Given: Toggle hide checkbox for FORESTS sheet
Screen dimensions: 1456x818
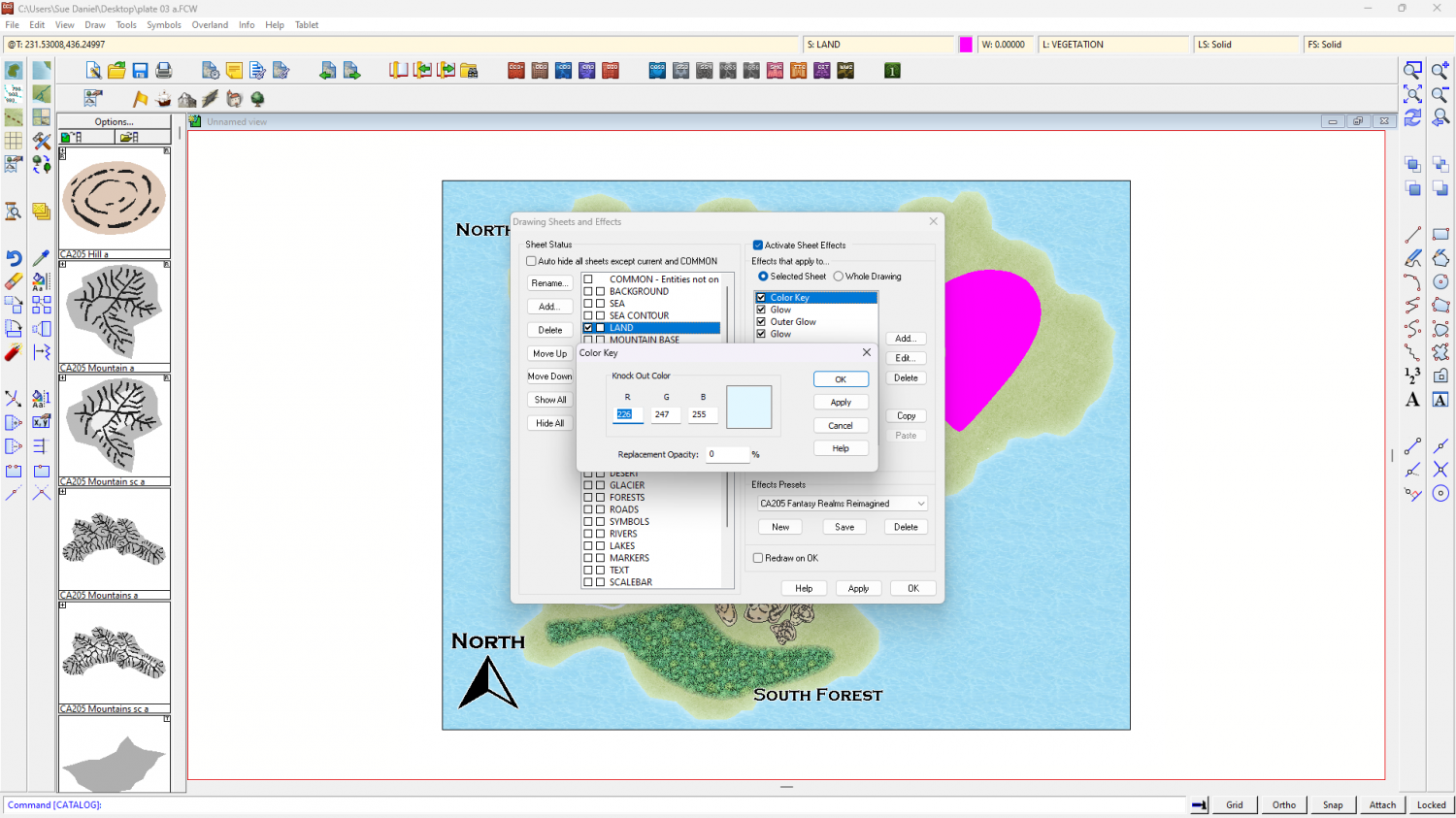Looking at the screenshot, I should point(600,498).
